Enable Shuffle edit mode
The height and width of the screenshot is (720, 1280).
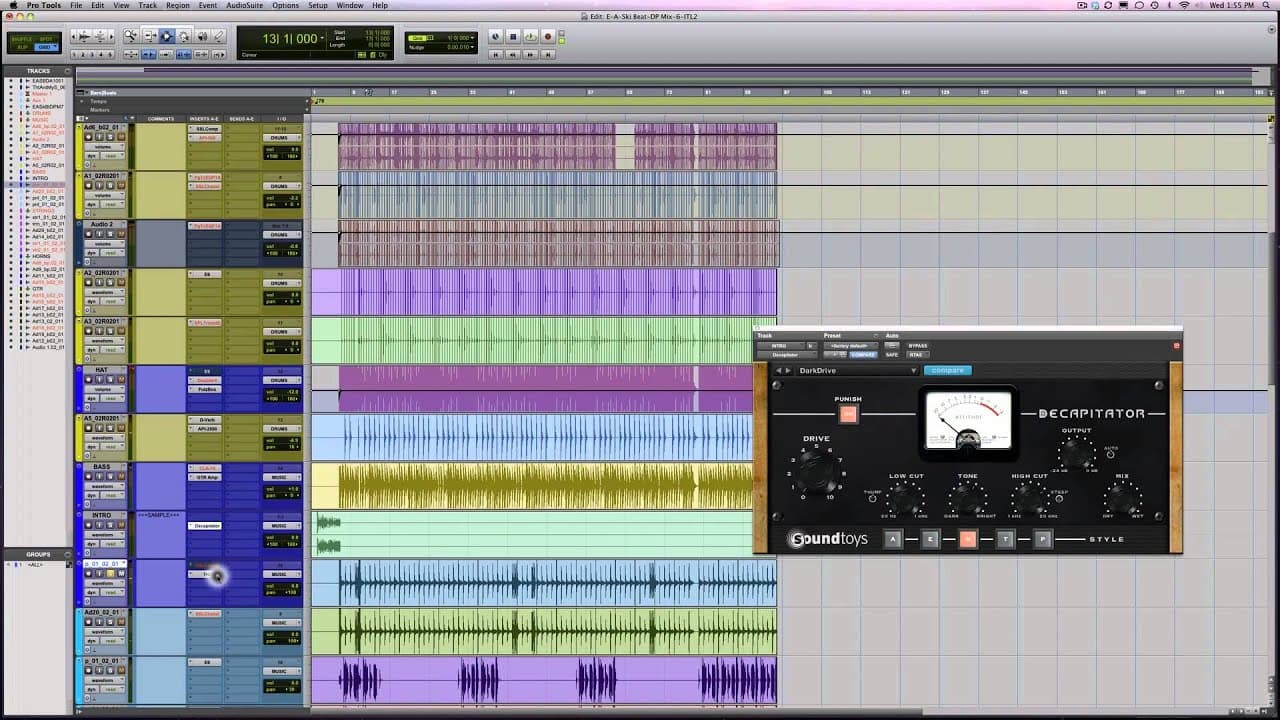(22, 39)
